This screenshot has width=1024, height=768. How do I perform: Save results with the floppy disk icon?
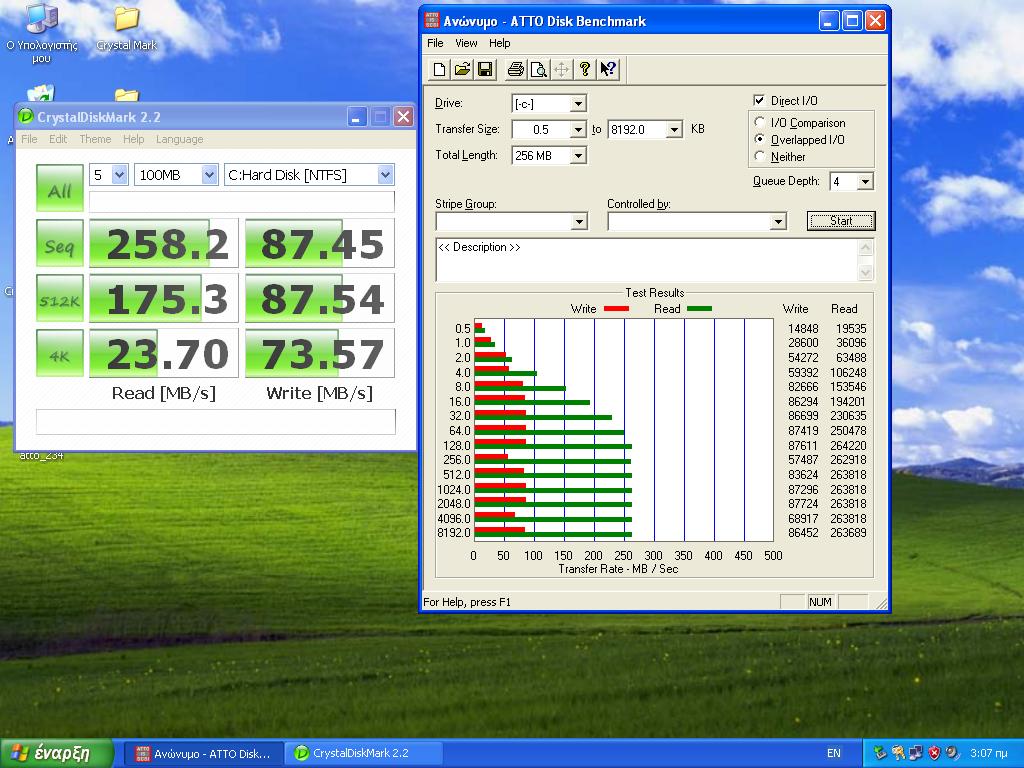coord(485,69)
